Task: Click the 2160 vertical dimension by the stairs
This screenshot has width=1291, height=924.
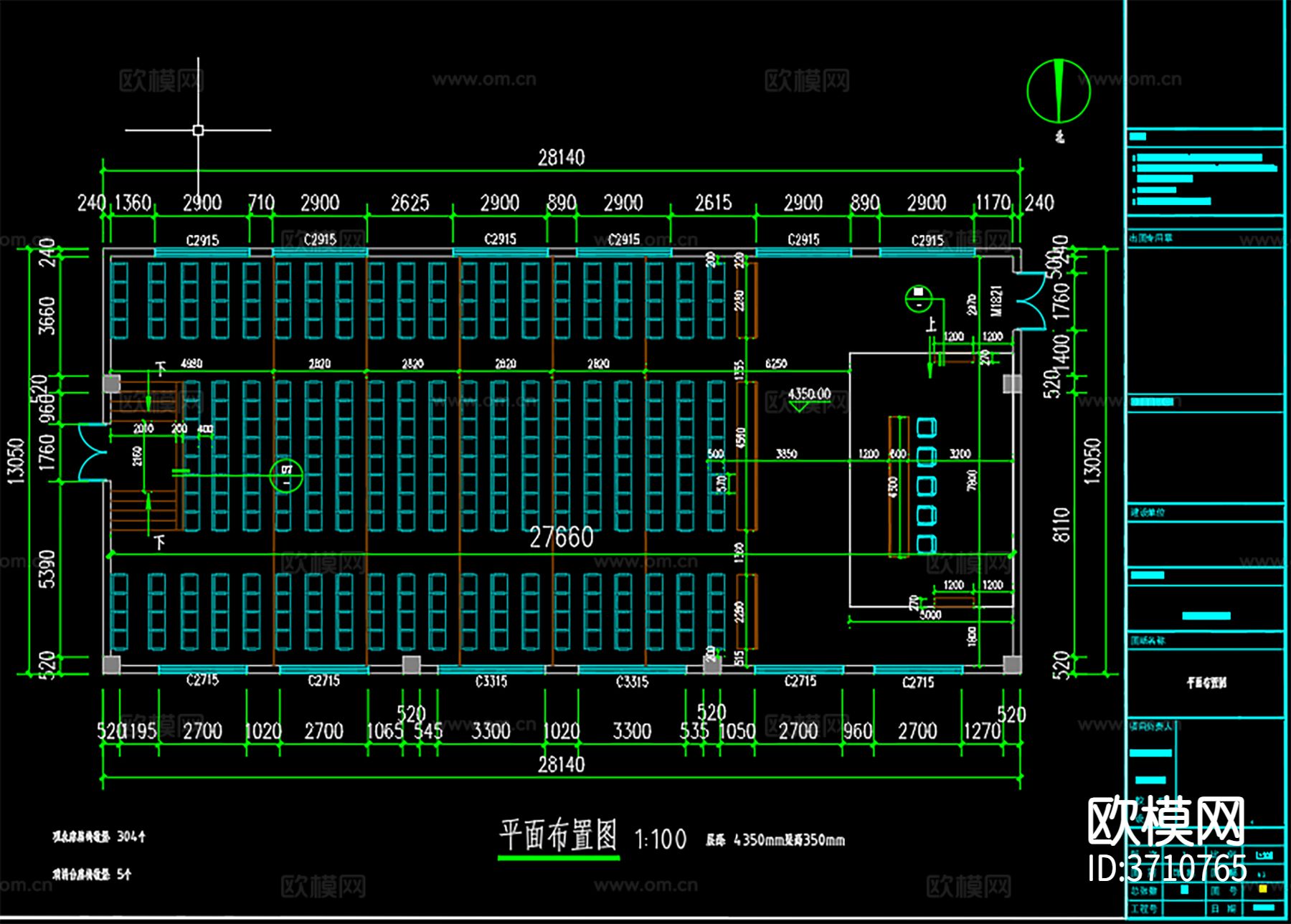Action: tap(137, 456)
